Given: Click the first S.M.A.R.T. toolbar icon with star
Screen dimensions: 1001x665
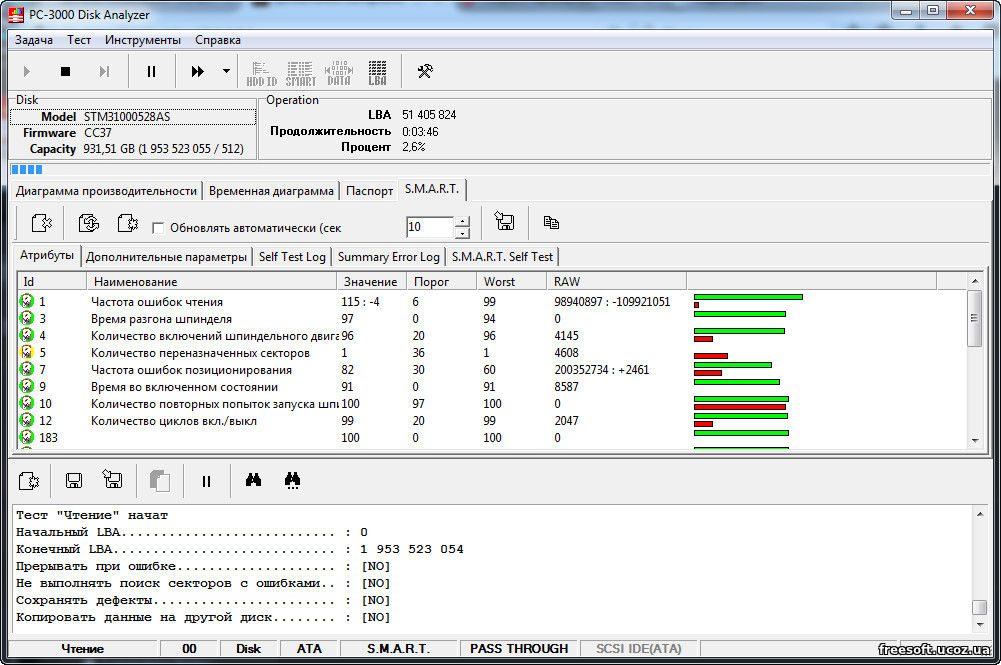Looking at the screenshot, I should click(41, 223).
